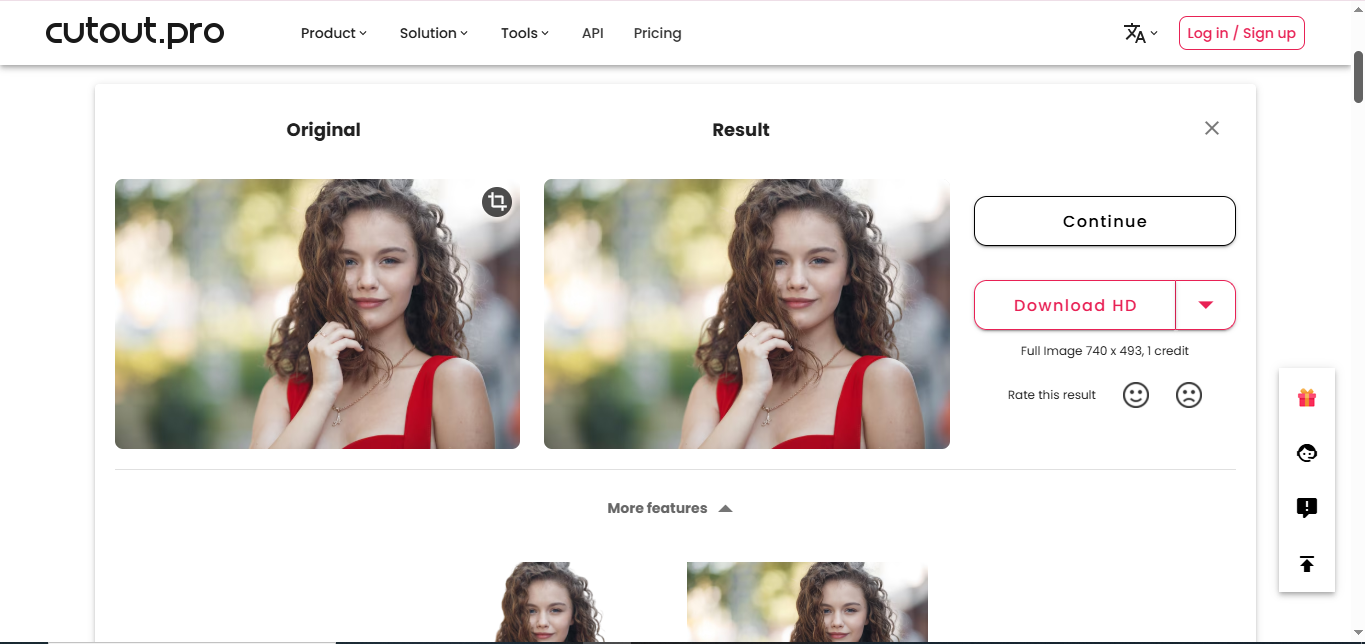Open the Download HD options dropdown arrow
This screenshot has height=644, width=1365.
[1205, 305]
